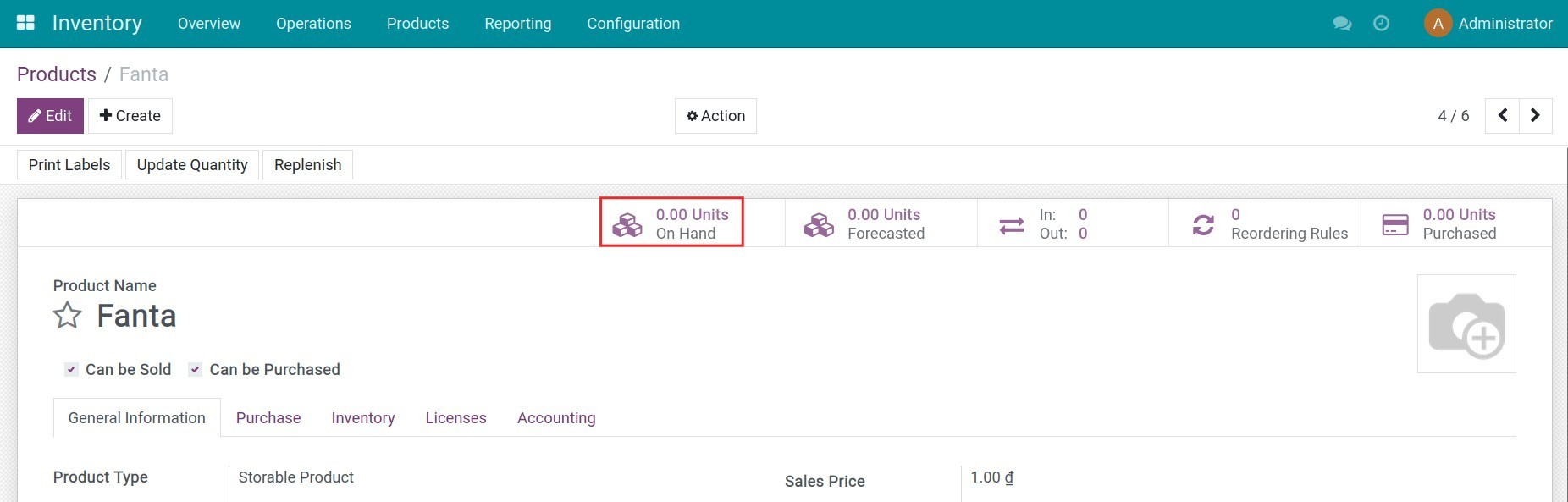Open the Discuss chat bubble icon
The height and width of the screenshot is (502, 1568).
tap(1342, 24)
